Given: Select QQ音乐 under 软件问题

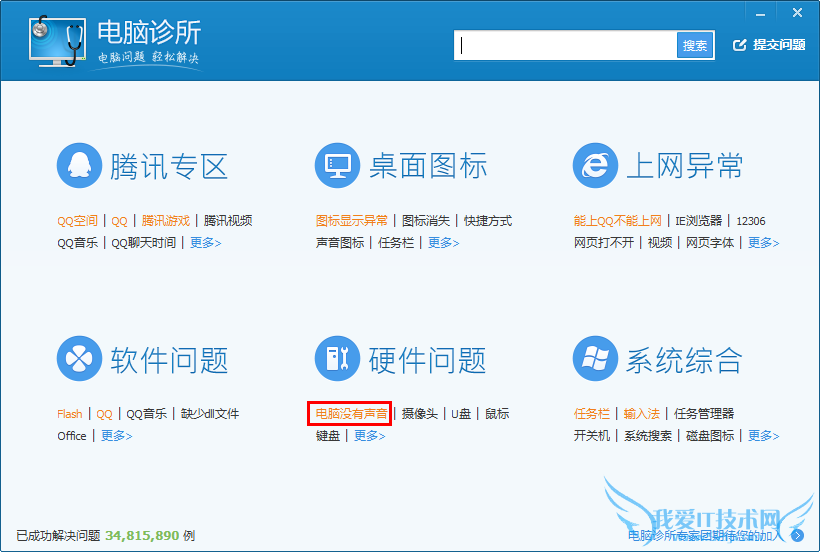Looking at the screenshot, I should click(146, 414).
